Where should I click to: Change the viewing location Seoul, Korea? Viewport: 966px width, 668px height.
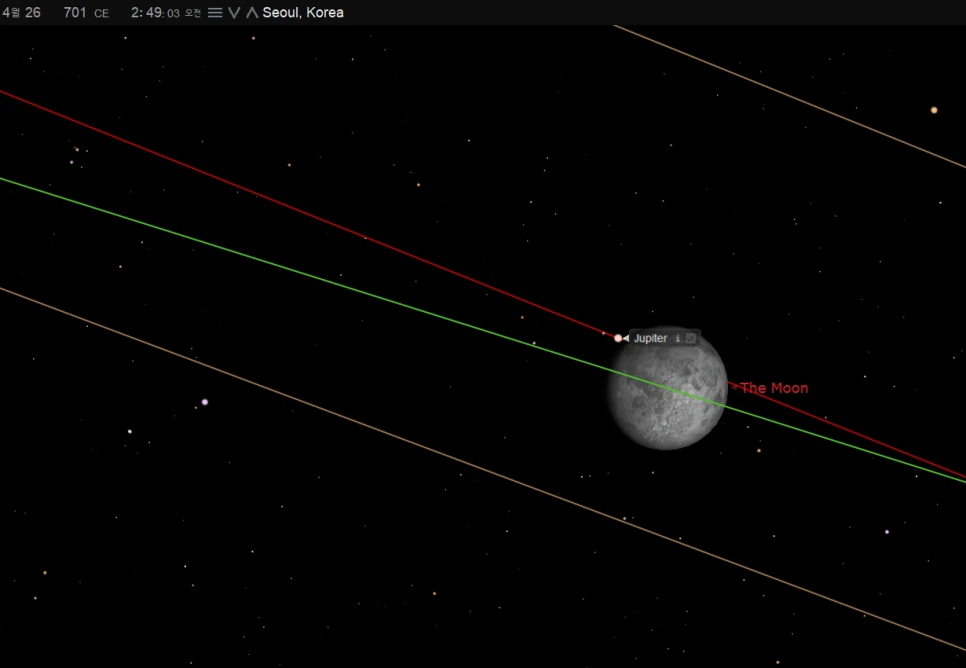coord(303,13)
